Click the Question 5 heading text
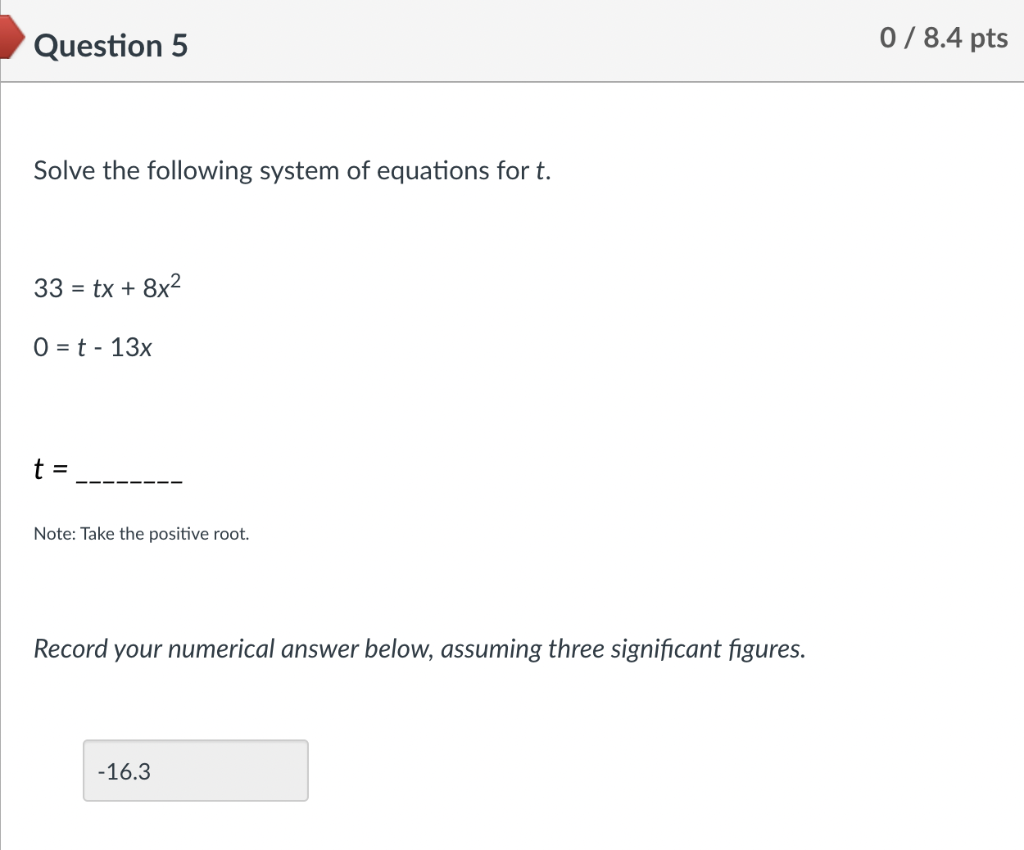1024x850 pixels. click(x=111, y=45)
